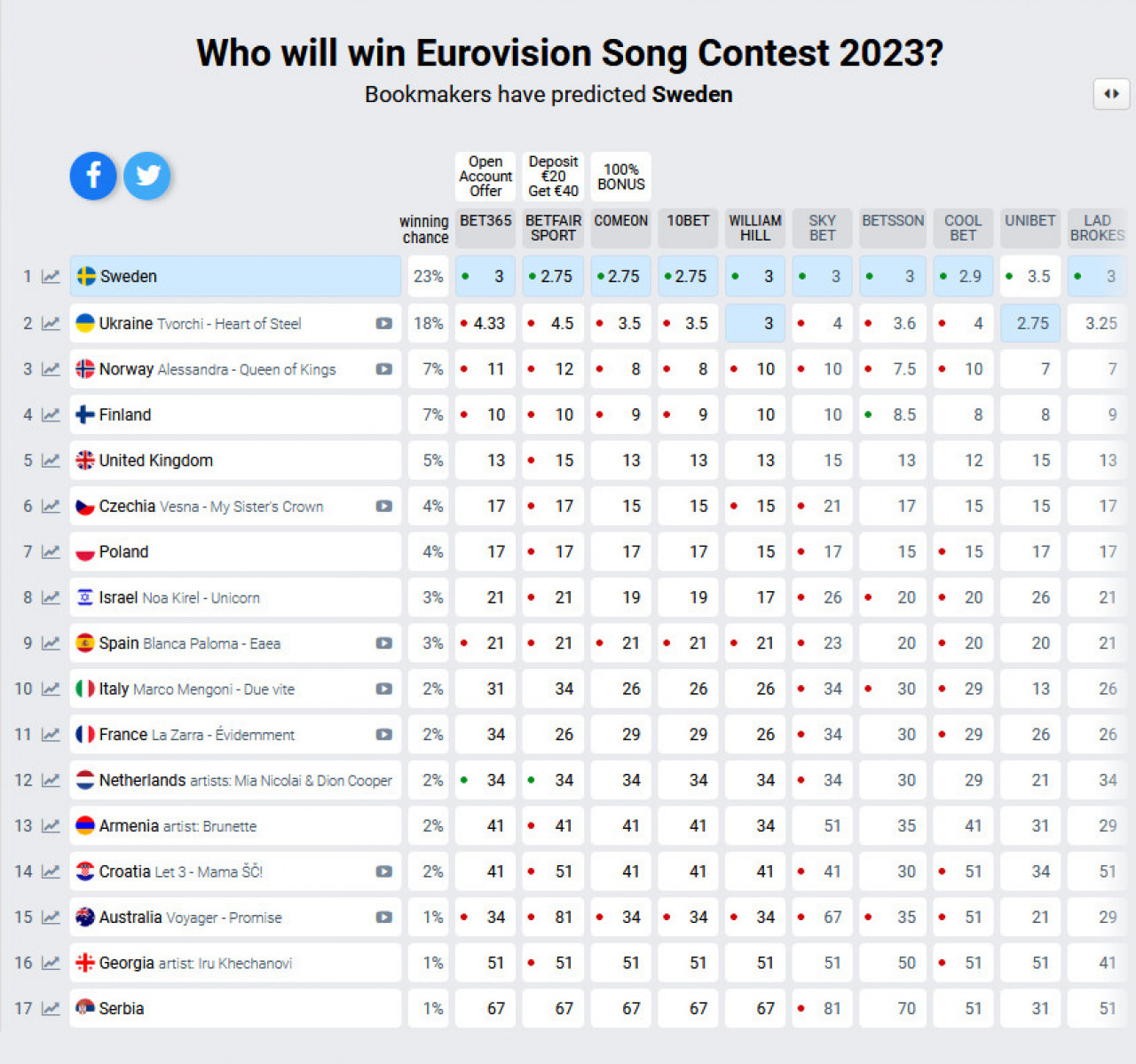Play the Czechia Vesna video icon
The image size is (1136, 1064).
[x=384, y=507]
